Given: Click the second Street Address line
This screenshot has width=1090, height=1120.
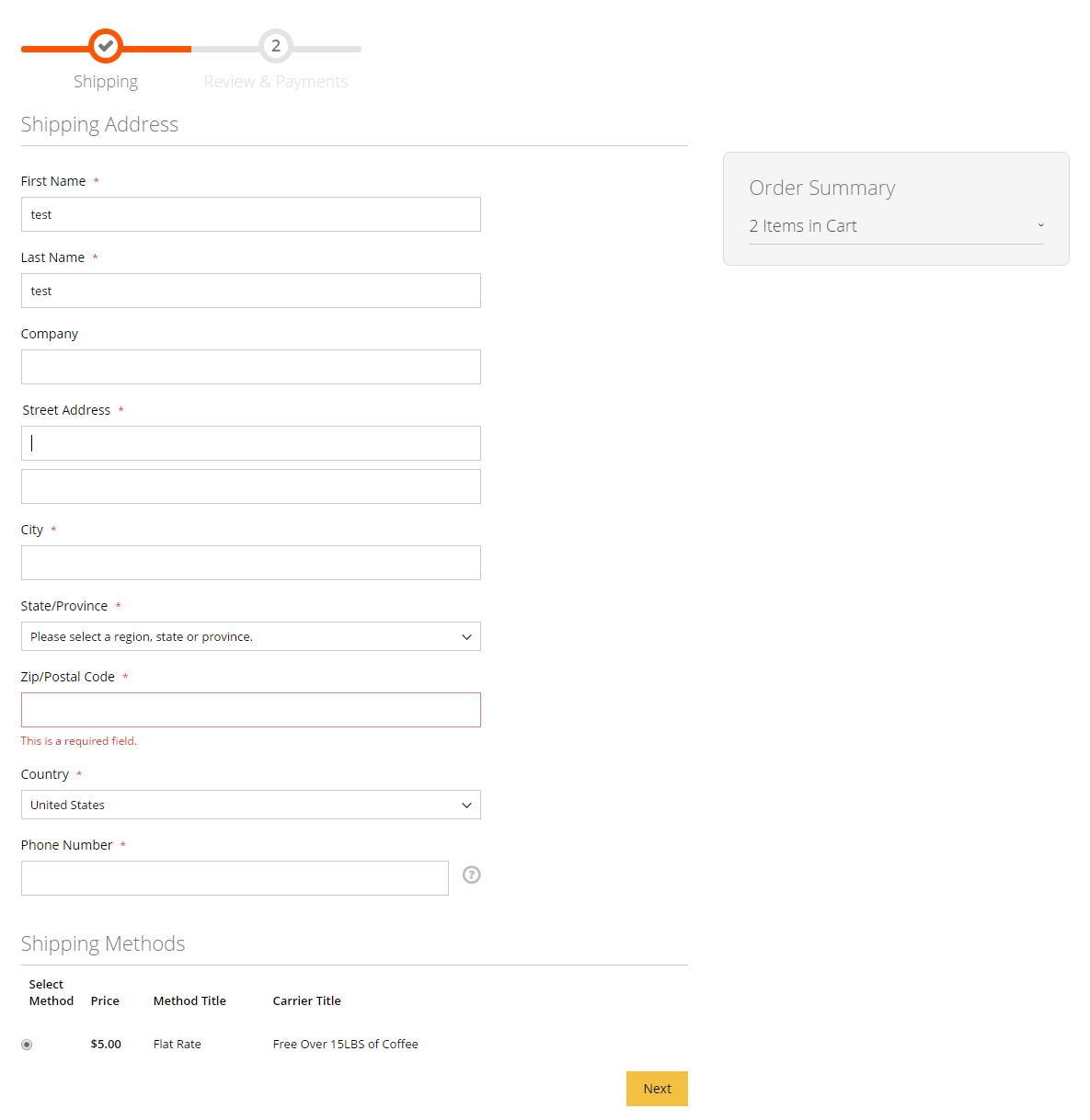Looking at the screenshot, I should coord(250,486).
